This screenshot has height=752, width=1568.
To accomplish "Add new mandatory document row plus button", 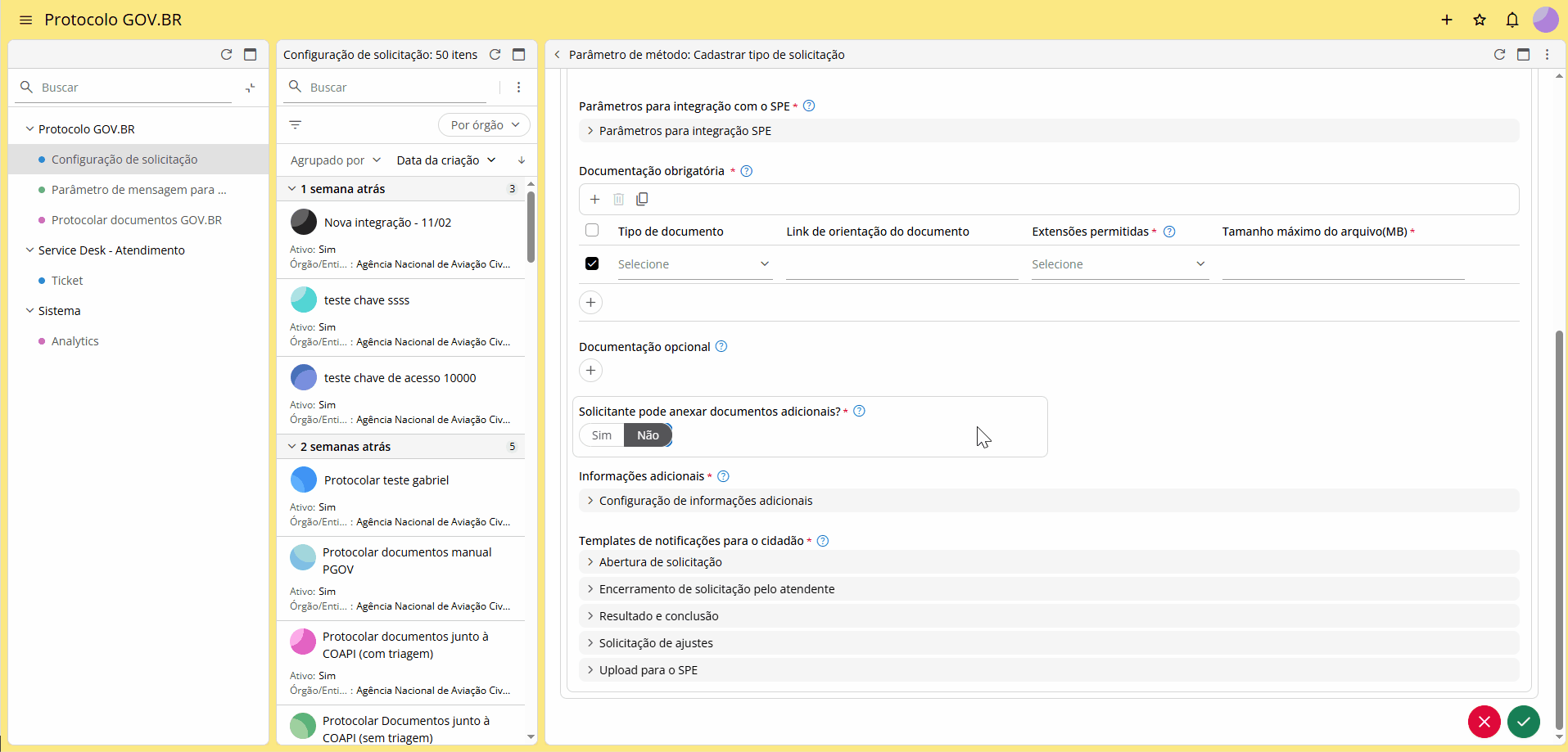I will pos(590,303).
